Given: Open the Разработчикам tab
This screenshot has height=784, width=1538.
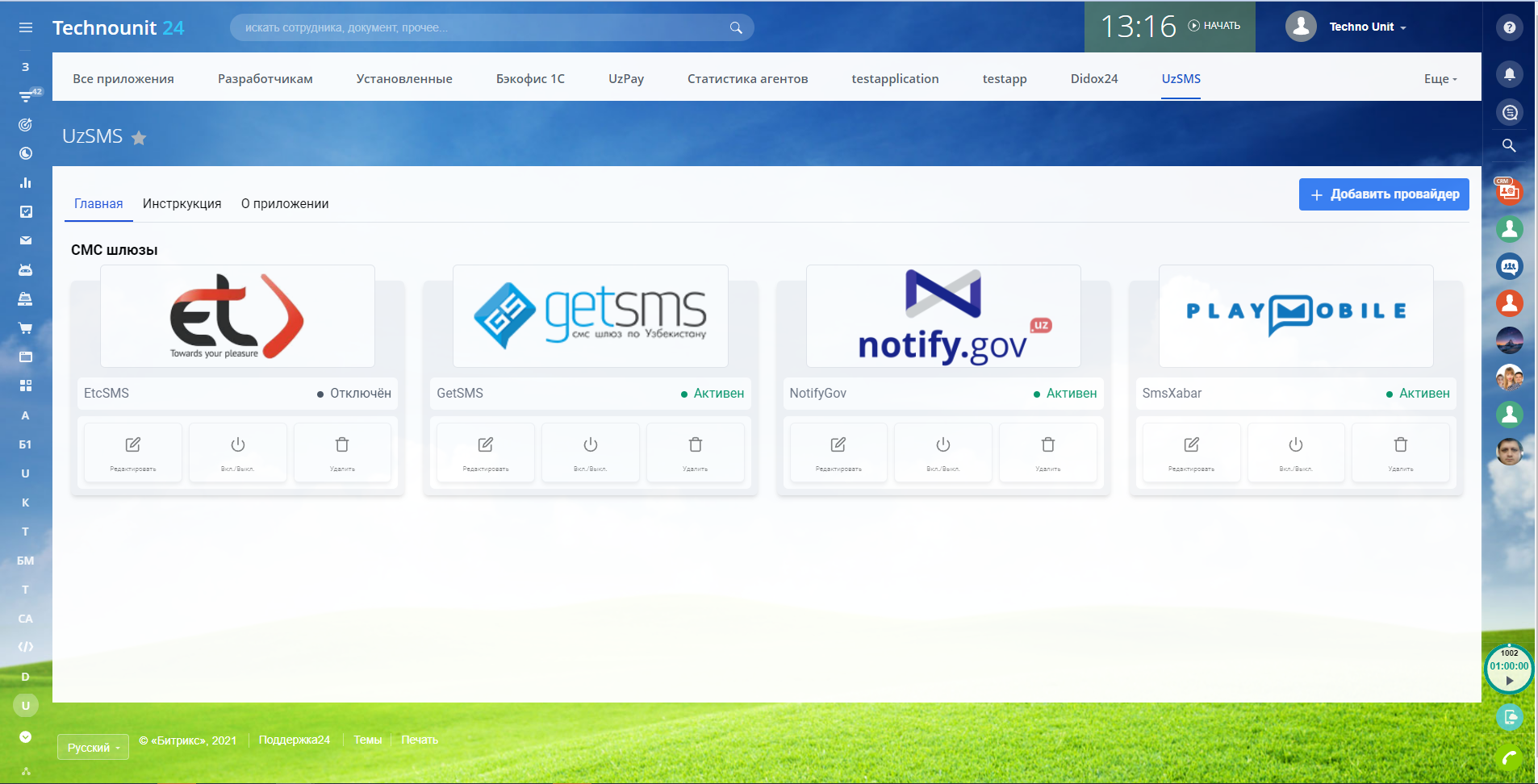Looking at the screenshot, I should (265, 79).
